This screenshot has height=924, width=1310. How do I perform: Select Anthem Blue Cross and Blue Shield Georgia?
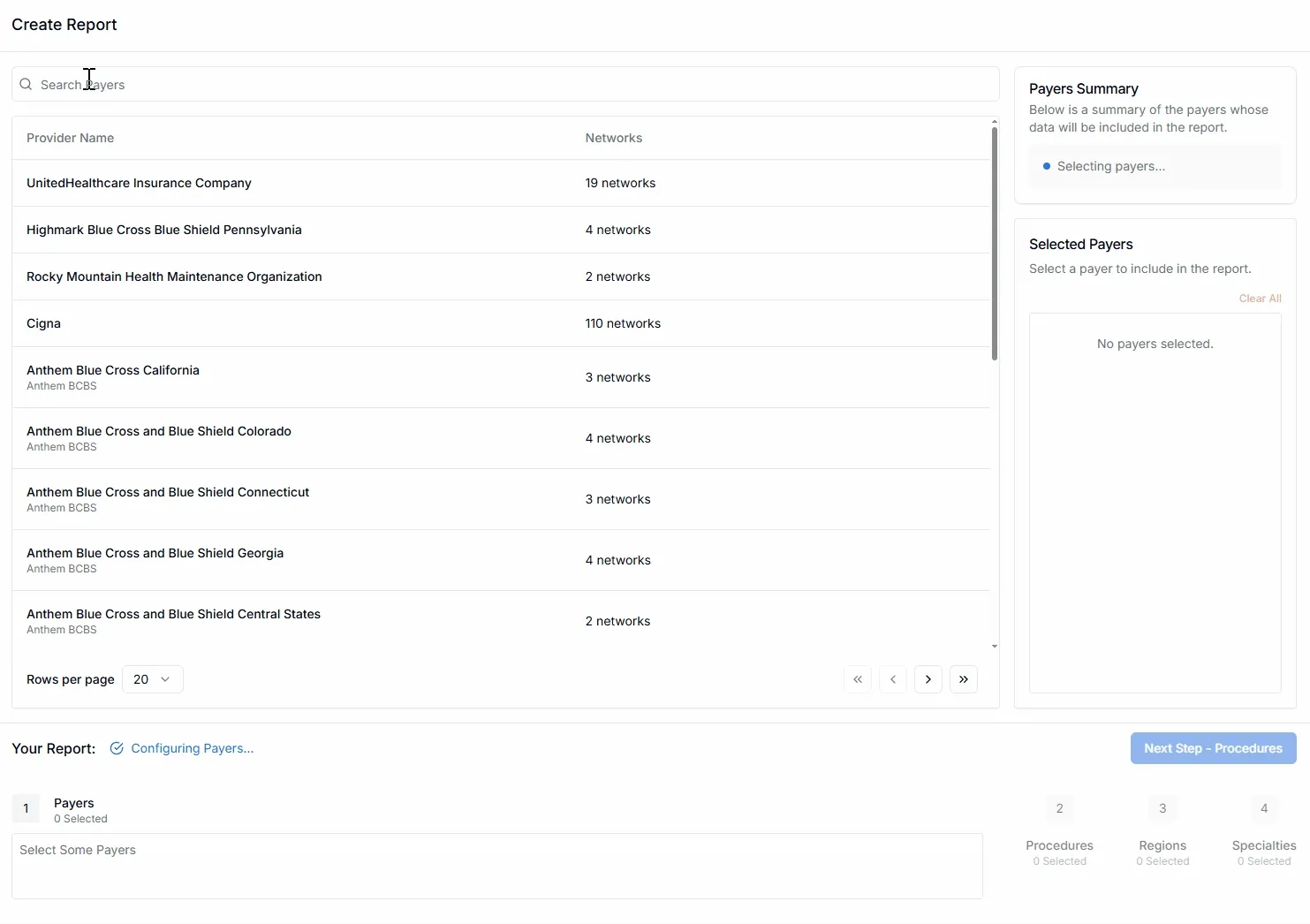pyautogui.click(x=501, y=560)
